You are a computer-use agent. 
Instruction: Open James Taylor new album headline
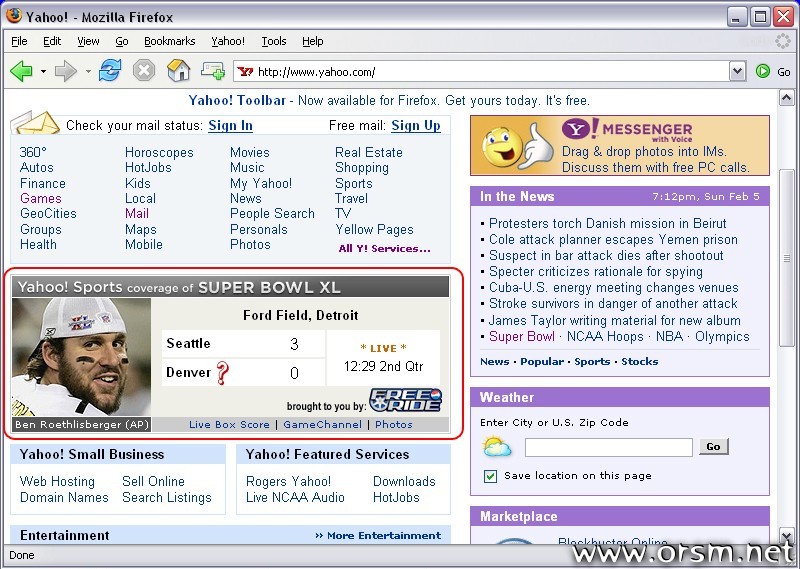coord(615,320)
